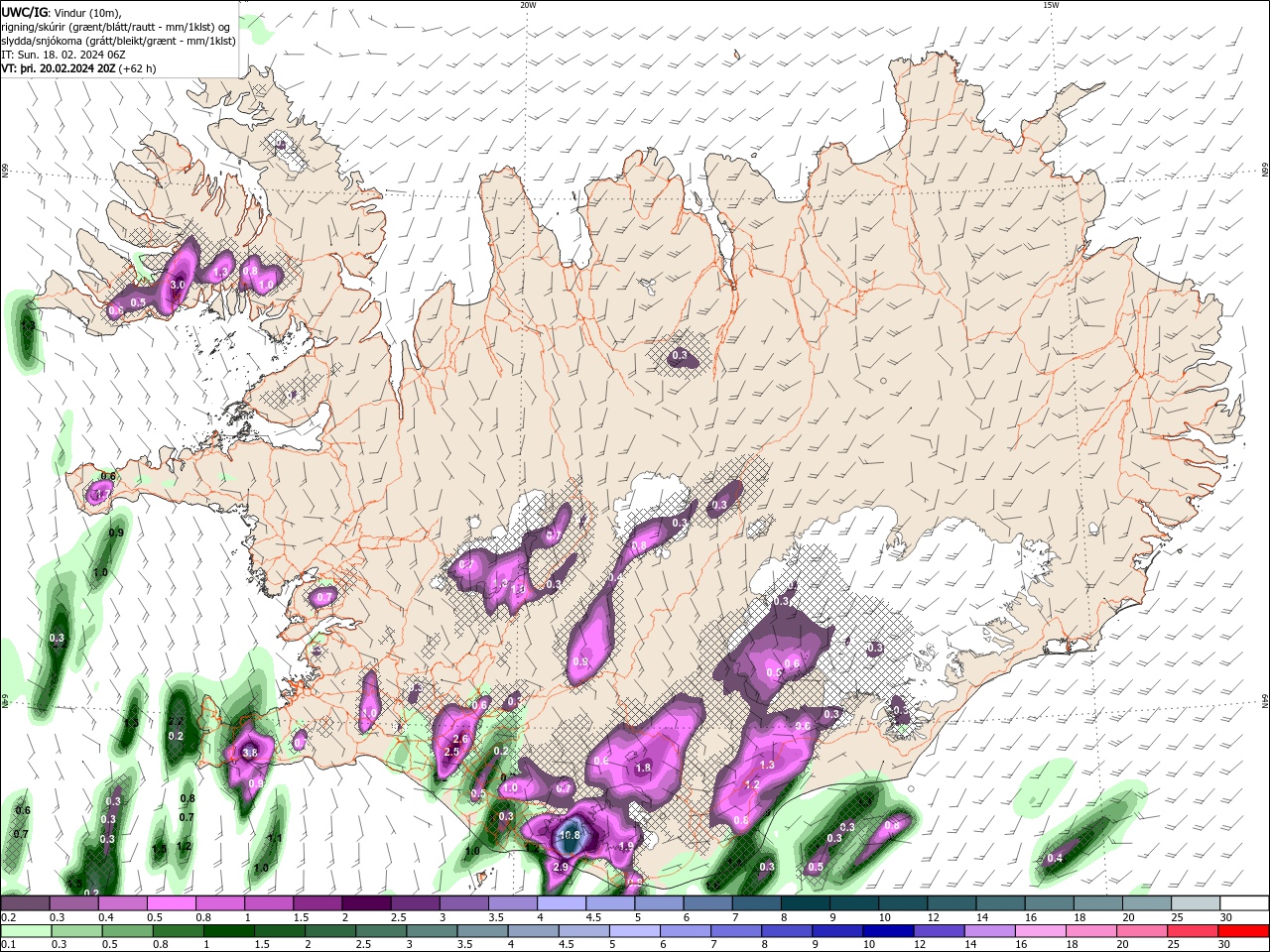Click the '3.8' value on the southwest peninsula
This screenshot has width=1270, height=952.
coord(250,753)
